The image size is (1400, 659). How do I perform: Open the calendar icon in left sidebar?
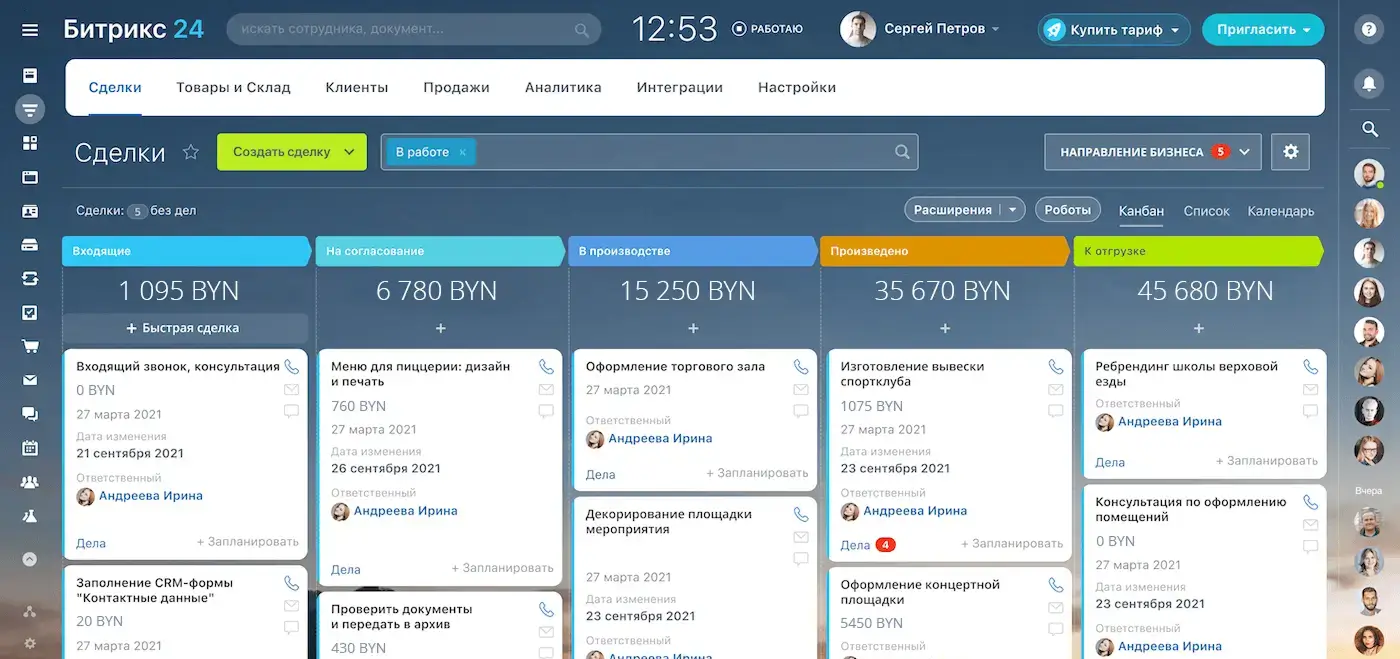[x=30, y=448]
